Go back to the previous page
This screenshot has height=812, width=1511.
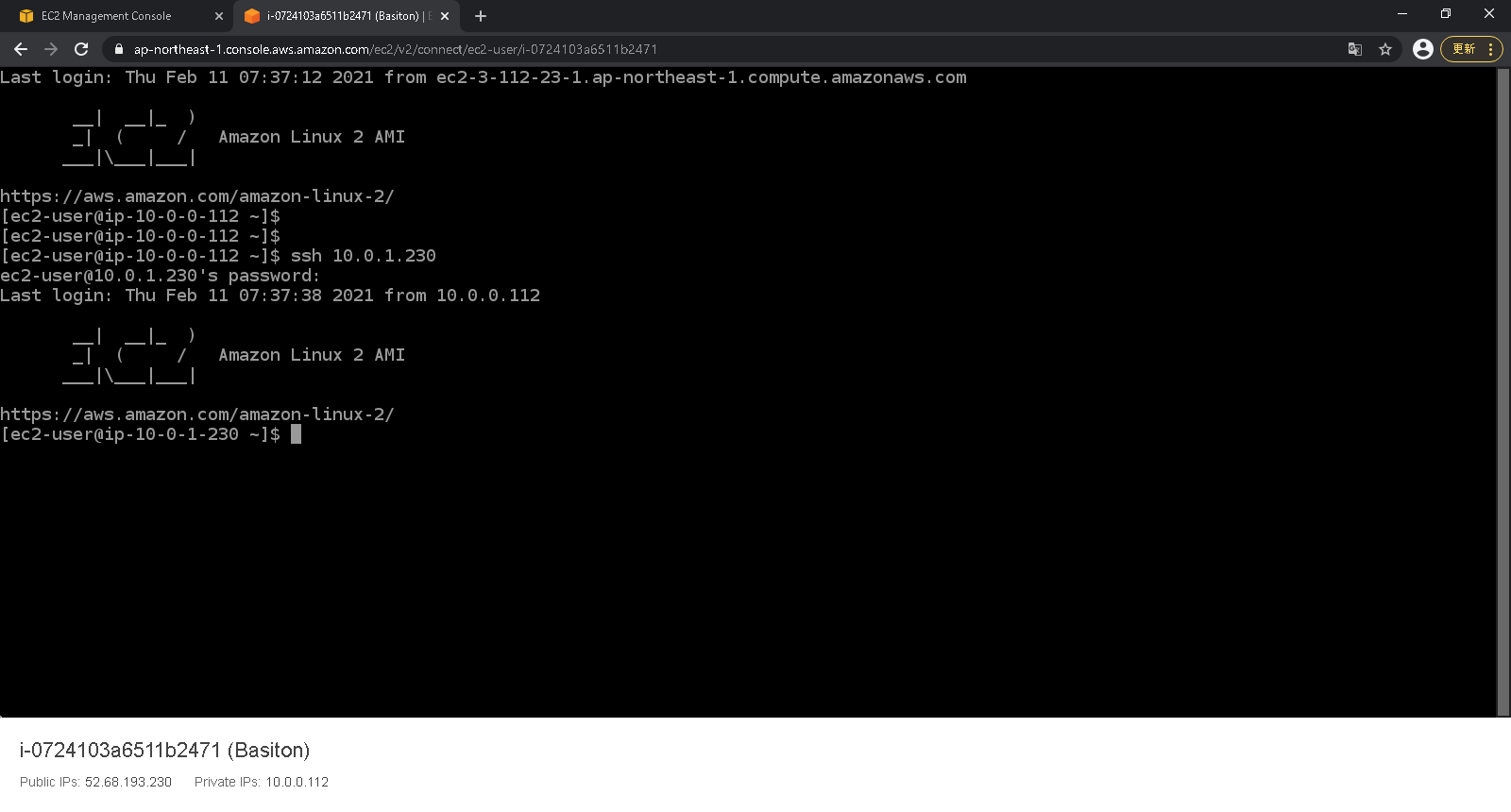tap(21, 49)
